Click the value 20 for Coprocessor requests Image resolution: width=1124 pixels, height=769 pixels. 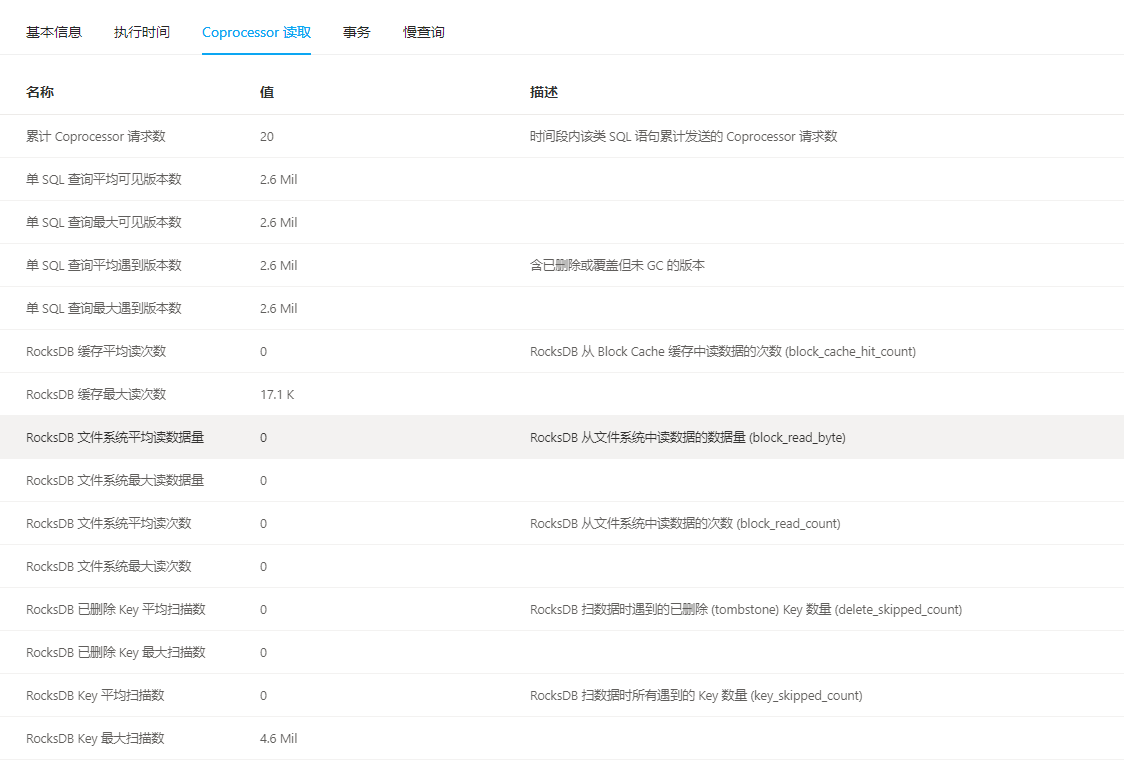point(267,136)
